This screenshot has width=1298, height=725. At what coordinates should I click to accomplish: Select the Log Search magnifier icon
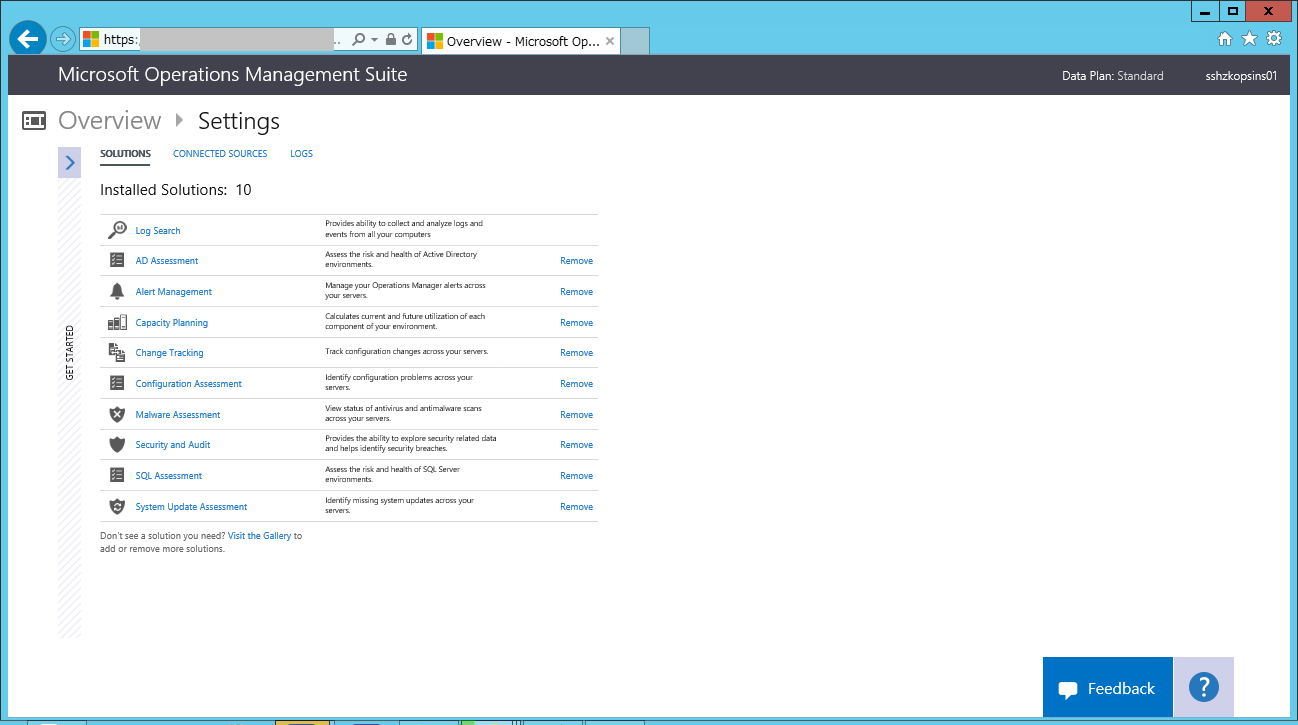[x=118, y=229]
